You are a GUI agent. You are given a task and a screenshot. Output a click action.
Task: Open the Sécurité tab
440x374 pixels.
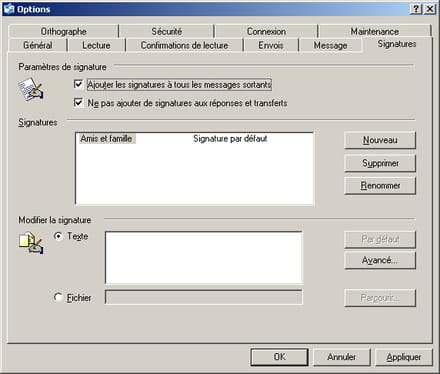pos(167,31)
